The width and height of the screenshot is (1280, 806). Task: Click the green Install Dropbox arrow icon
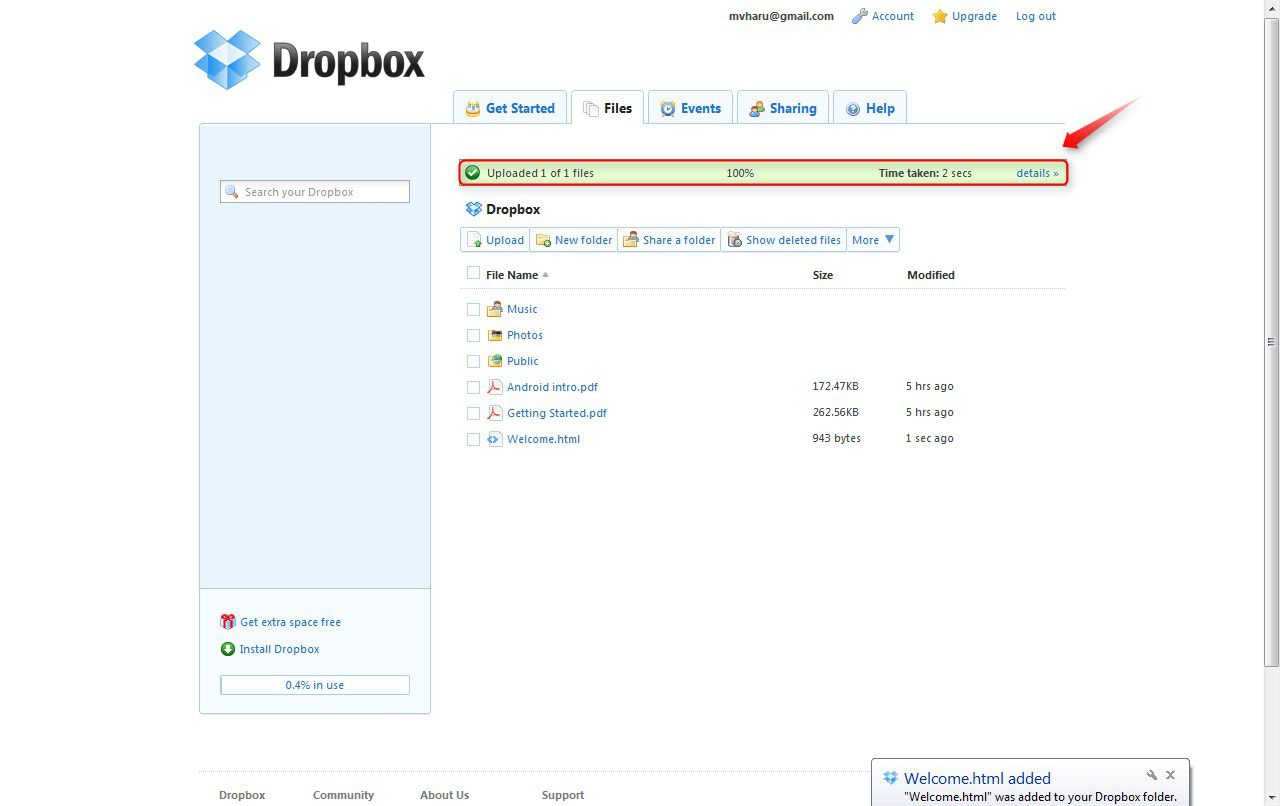228,649
